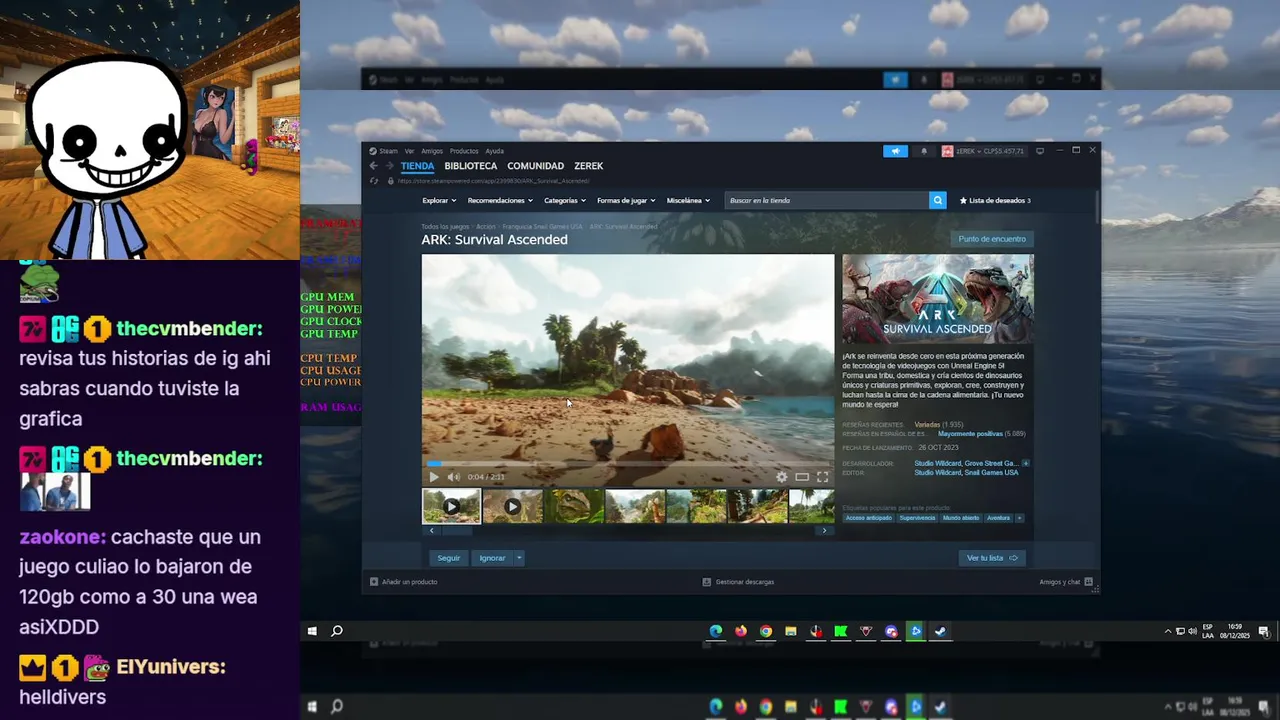Open the Mayormente positivas reviews link
This screenshot has height=720, width=1280.
tap(970, 434)
